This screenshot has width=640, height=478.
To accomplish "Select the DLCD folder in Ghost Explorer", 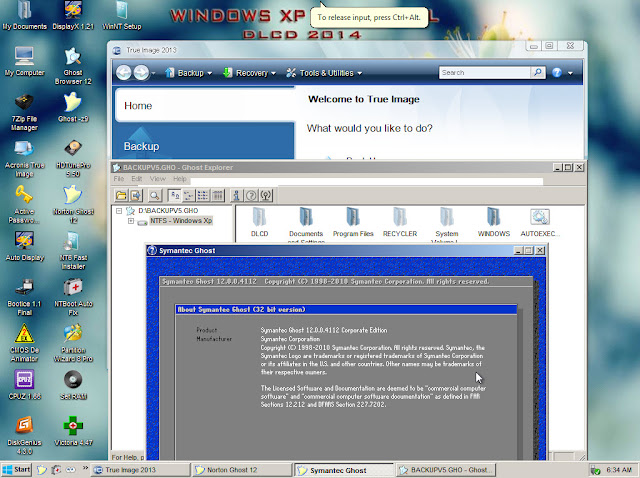I will click(x=259, y=222).
